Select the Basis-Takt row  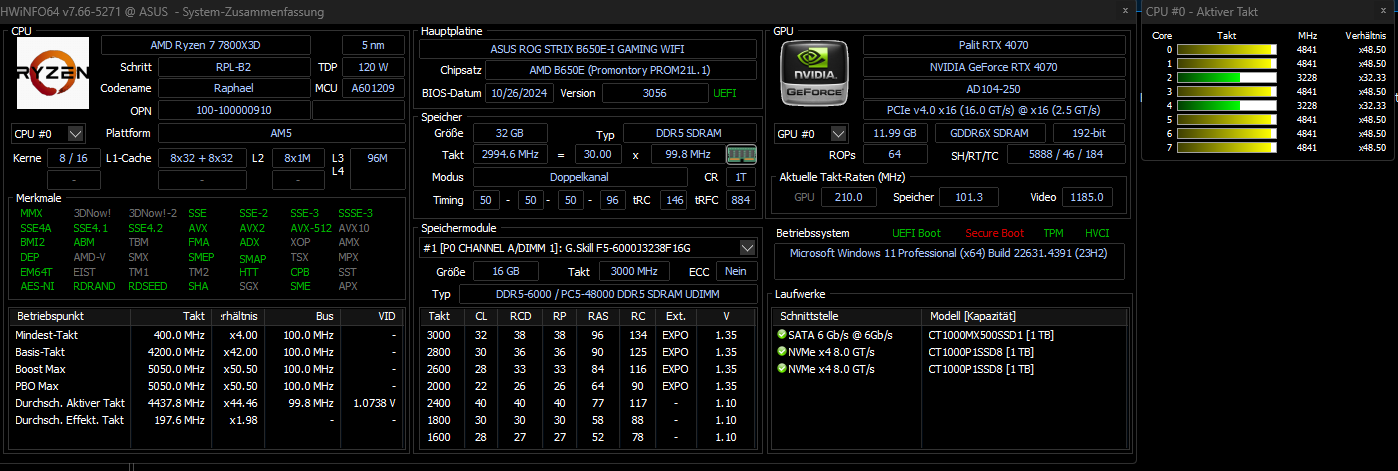(206, 352)
